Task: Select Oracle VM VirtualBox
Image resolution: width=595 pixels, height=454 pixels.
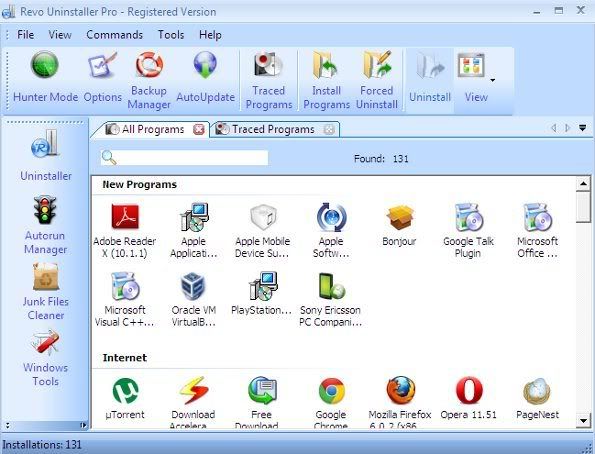Action: click(x=194, y=300)
